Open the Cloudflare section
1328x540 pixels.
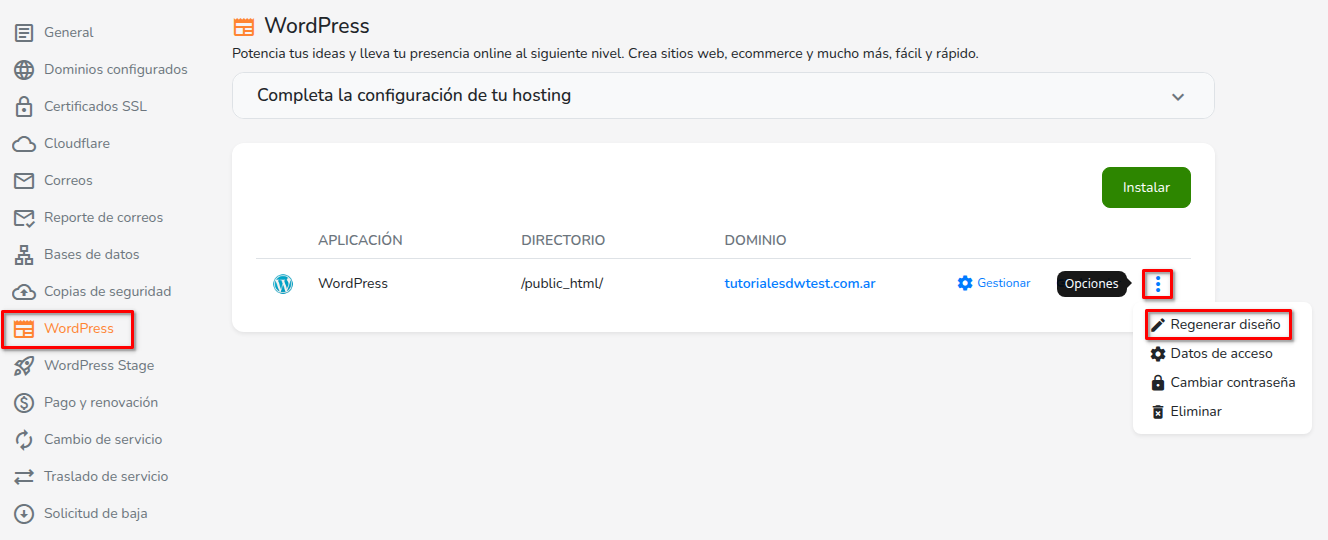(77, 144)
